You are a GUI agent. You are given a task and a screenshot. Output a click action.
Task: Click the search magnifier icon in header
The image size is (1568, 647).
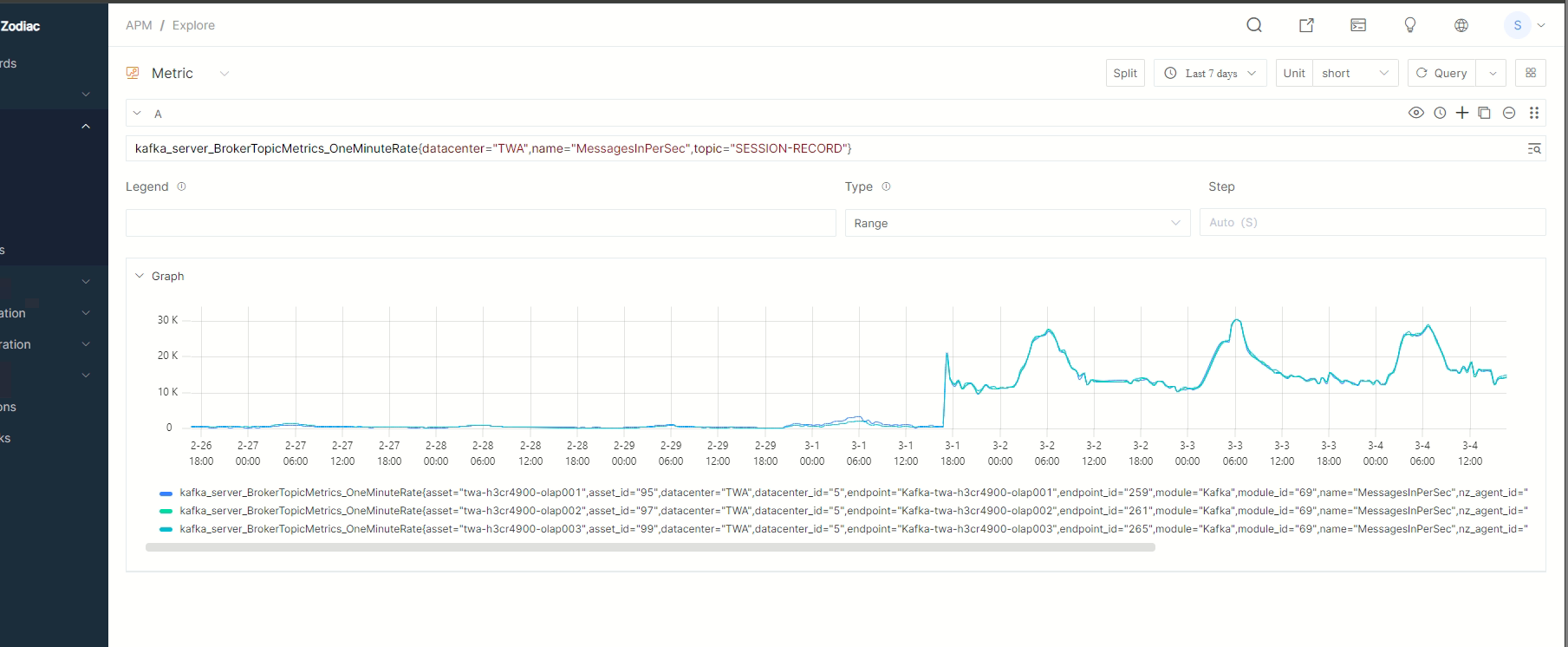[x=1253, y=25]
